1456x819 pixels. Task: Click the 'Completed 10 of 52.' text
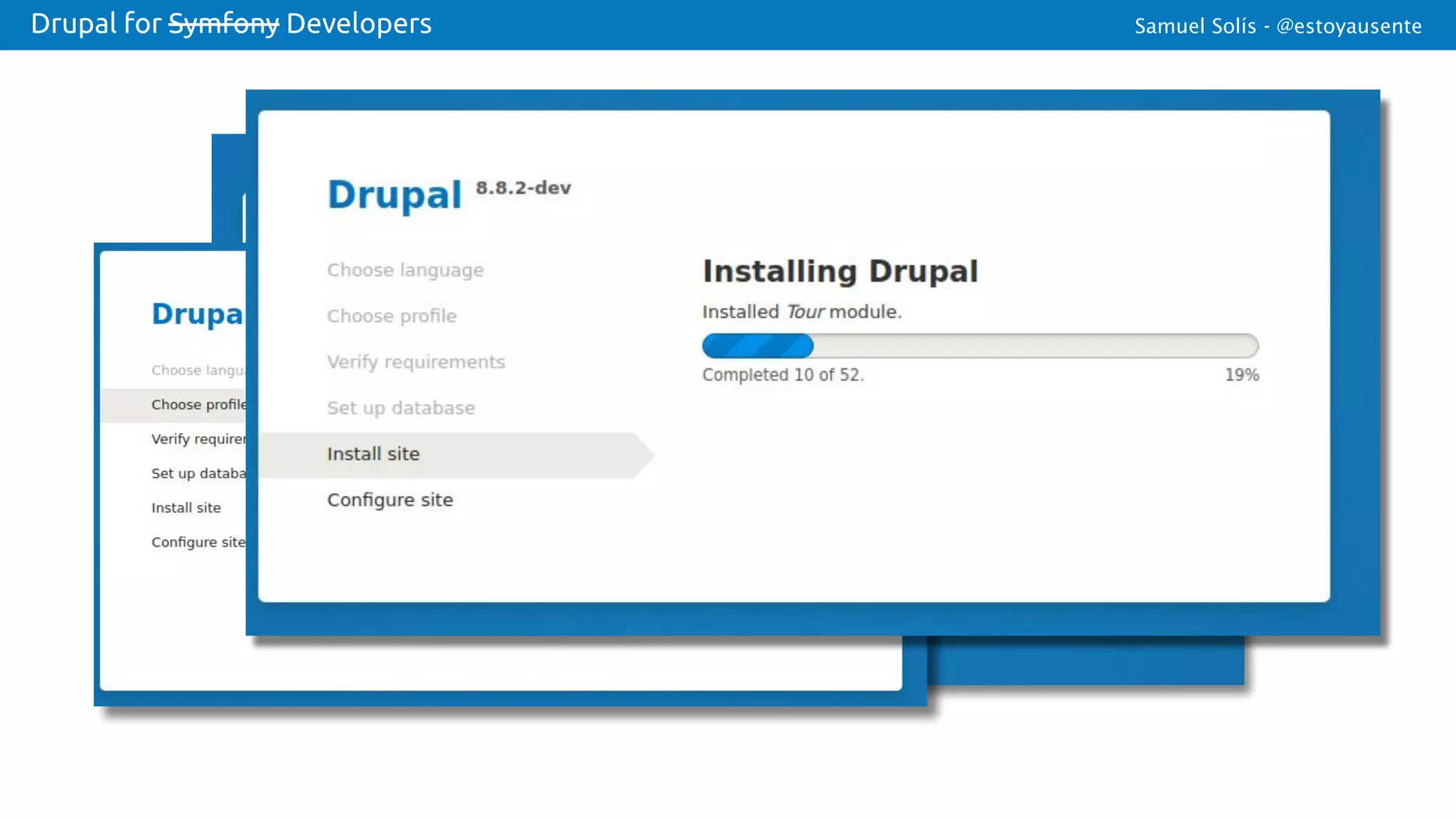pos(783,375)
